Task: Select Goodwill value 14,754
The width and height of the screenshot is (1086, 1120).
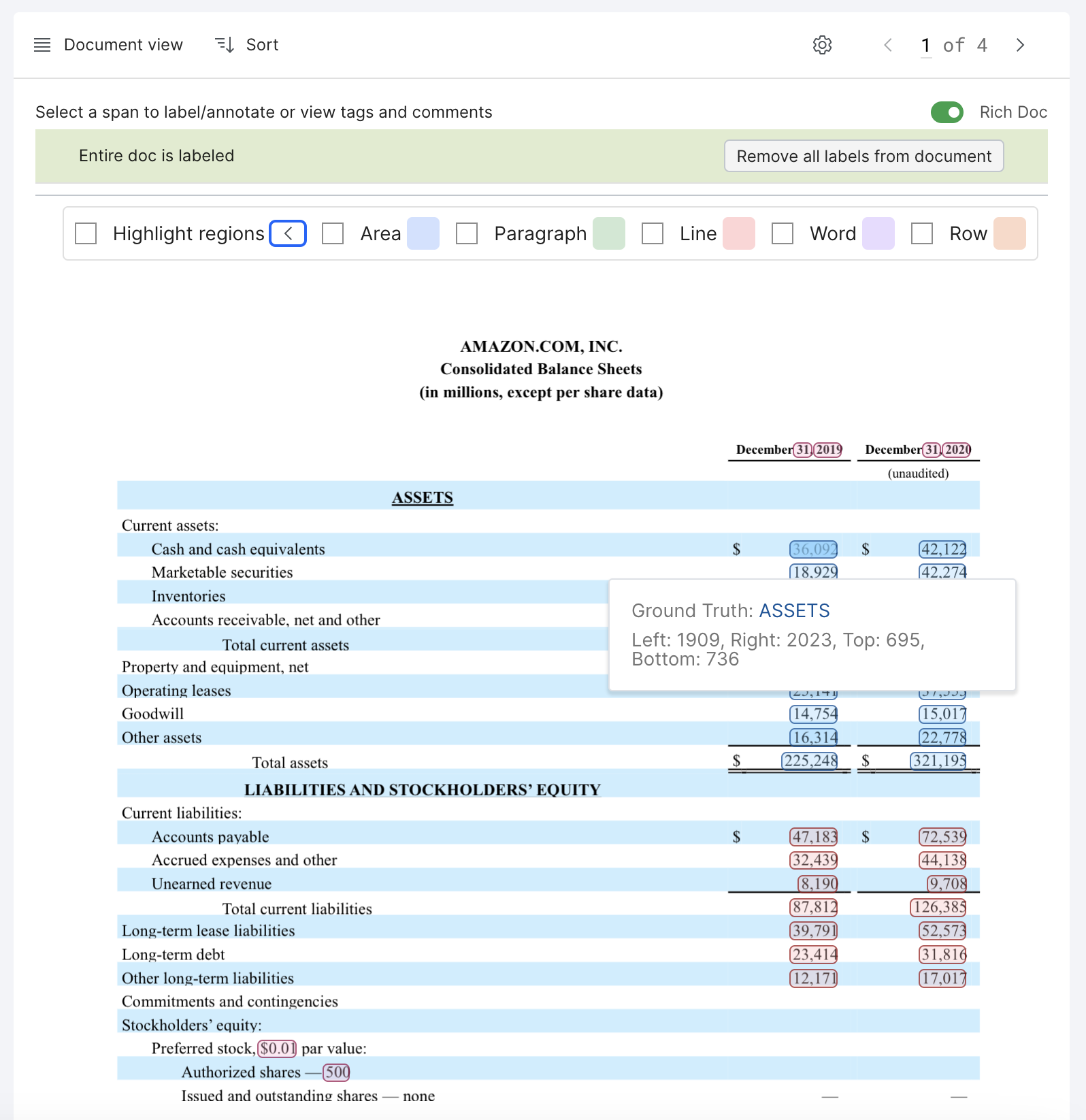Action: pos(814,714)
